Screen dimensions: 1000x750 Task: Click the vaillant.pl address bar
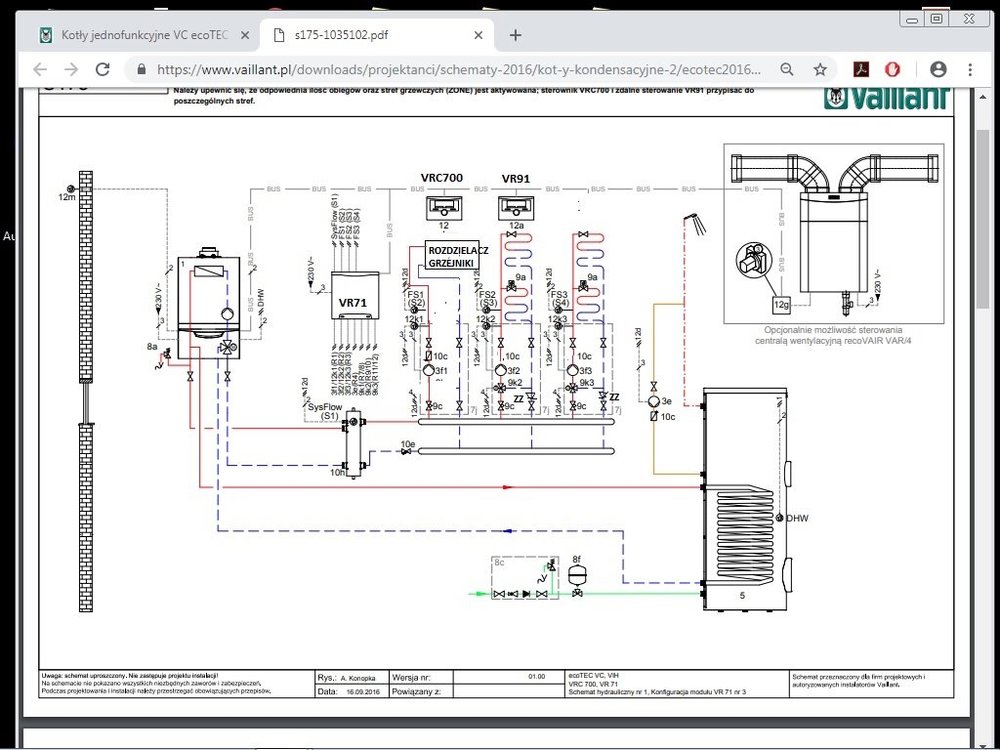click(x=450, y=70)
